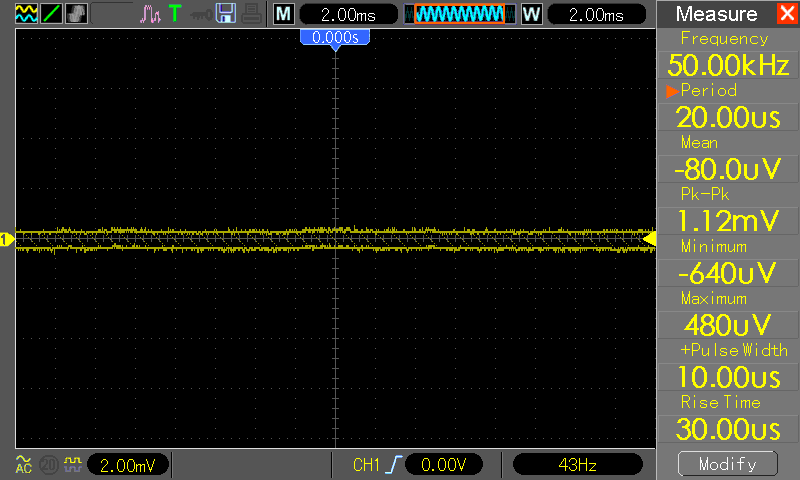800x480 pixels.
Task: Click the 0.000s trigger position marker
Action: pos(335,39)
